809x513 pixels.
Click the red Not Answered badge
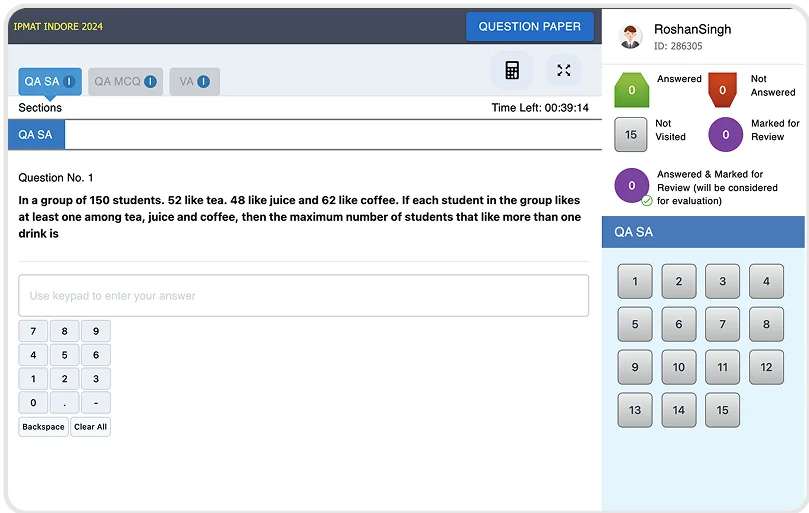click(x=725, y=89)
